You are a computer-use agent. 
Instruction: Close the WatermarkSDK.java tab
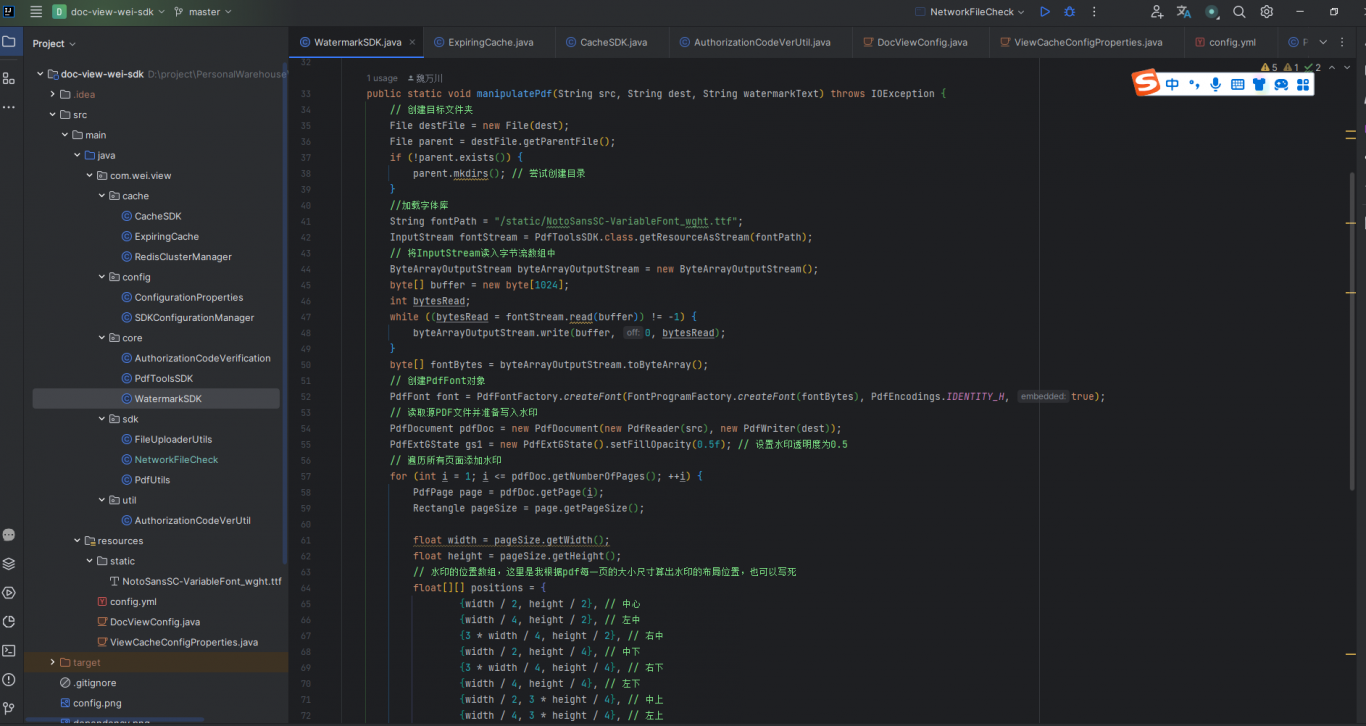click(412, 43)
